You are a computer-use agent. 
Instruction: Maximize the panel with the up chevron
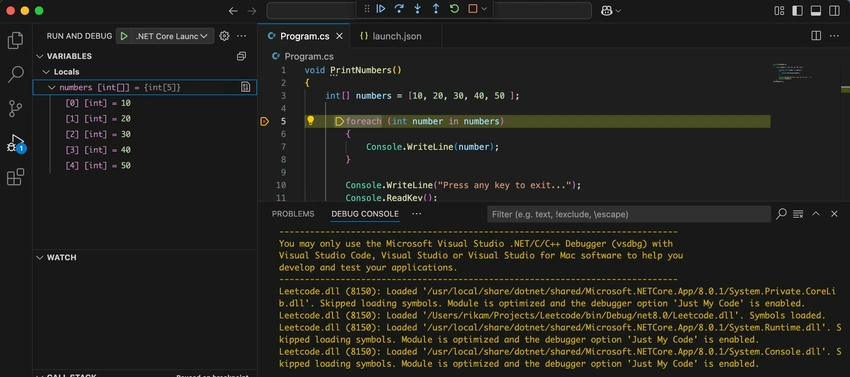click(816, 214)
